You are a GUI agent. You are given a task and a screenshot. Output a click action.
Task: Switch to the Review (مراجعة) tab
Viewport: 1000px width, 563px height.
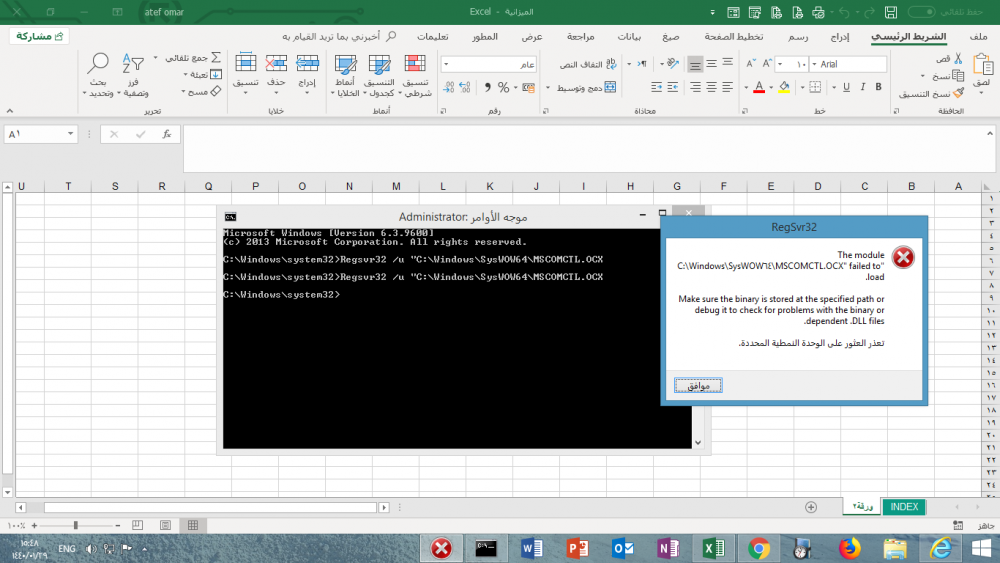tap(580, 37)
